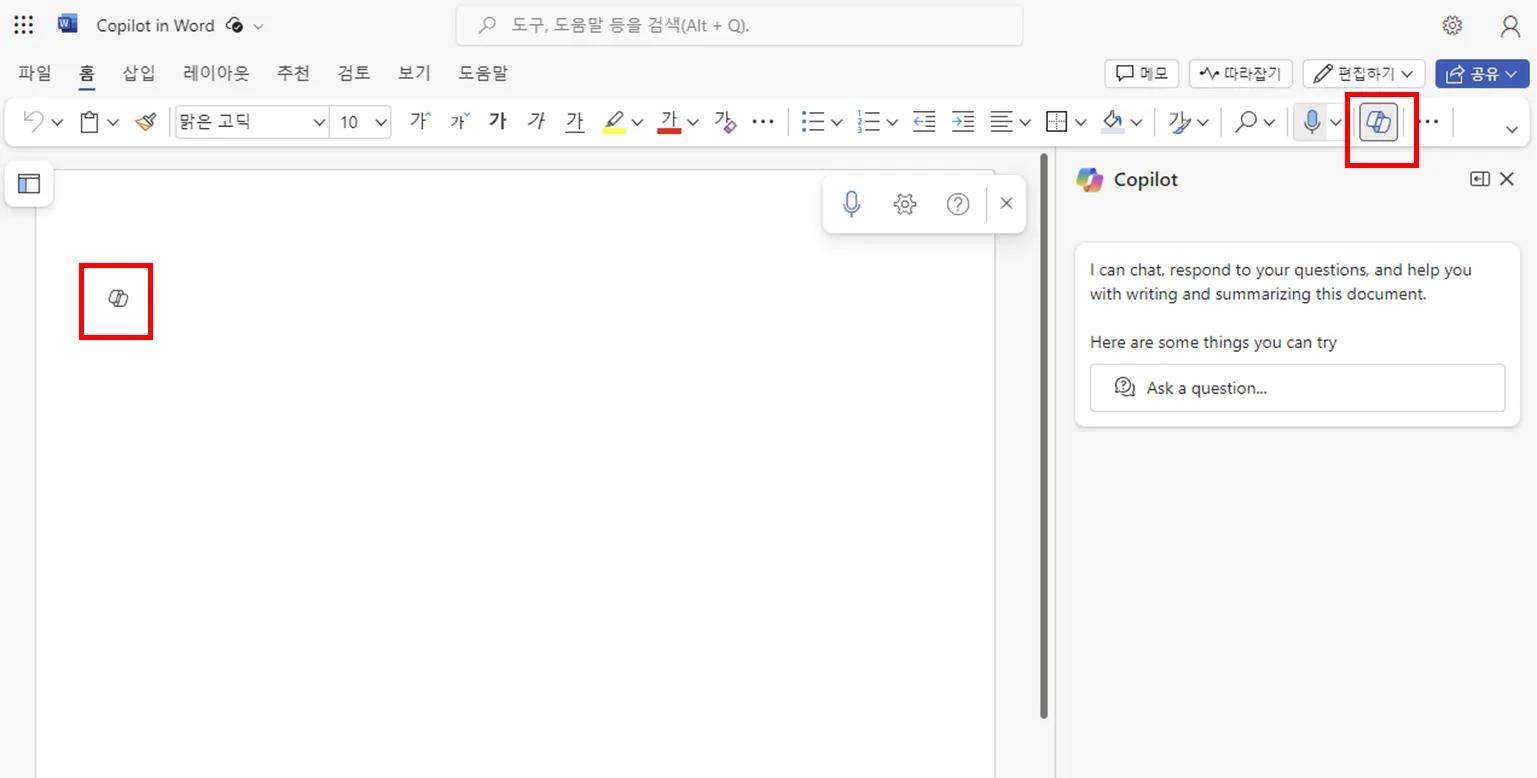Close the floating dictation toolbar
Viewport: 1537px width, 778px height.
[1007, 204]
